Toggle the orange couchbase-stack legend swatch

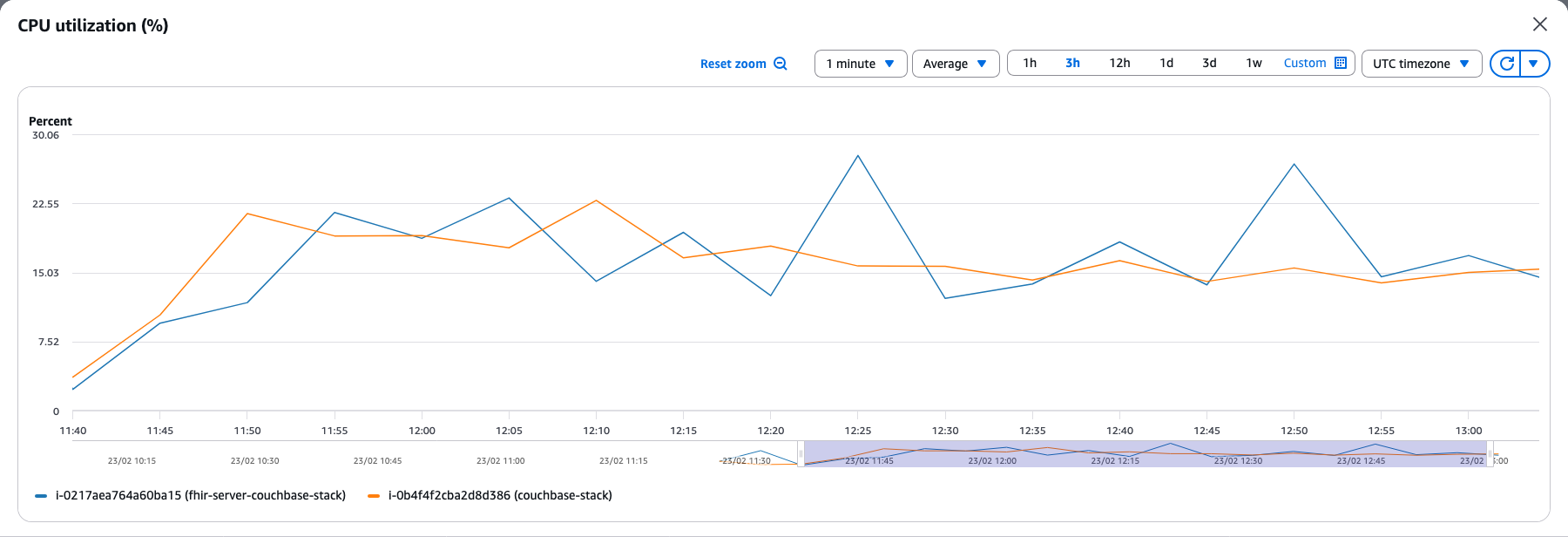374,496
